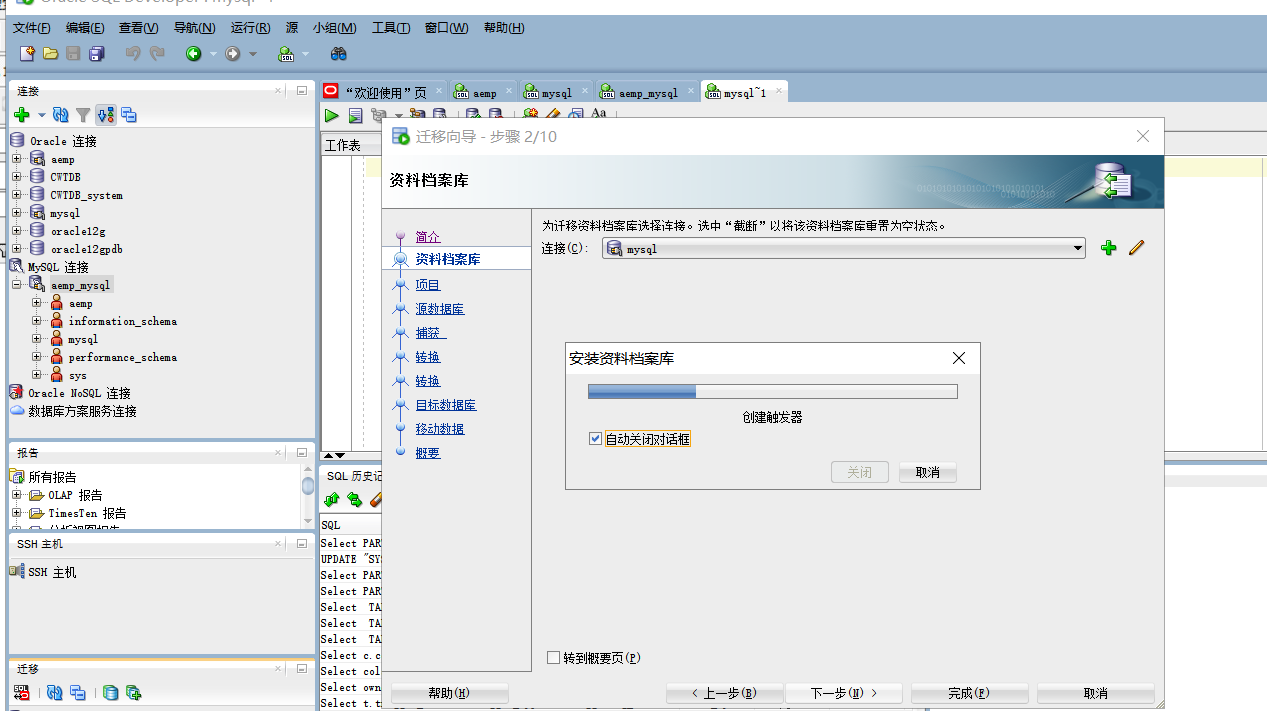Open the 连接 connection dropdown

coord(1077,248)
